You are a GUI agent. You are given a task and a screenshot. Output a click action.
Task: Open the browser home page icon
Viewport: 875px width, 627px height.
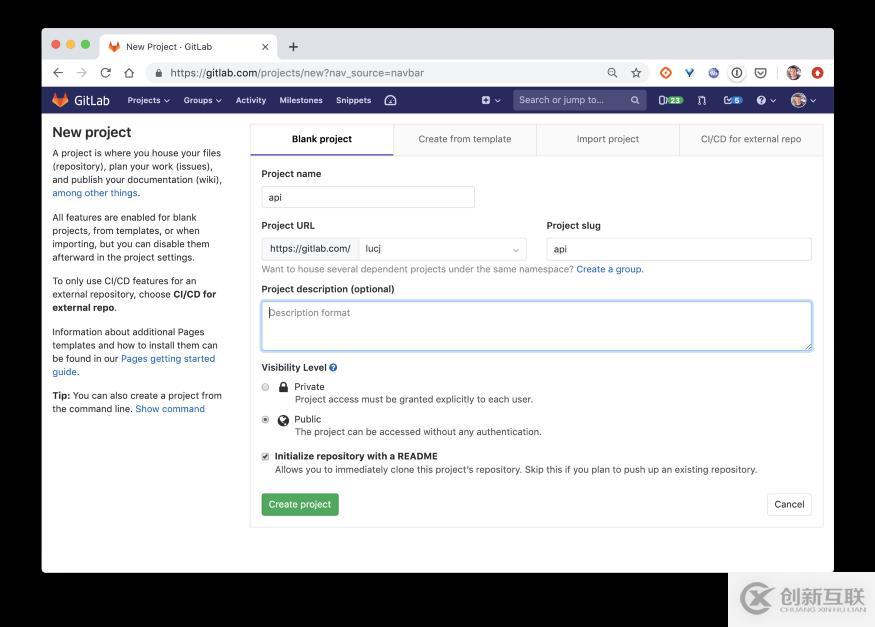coord(129,73)
